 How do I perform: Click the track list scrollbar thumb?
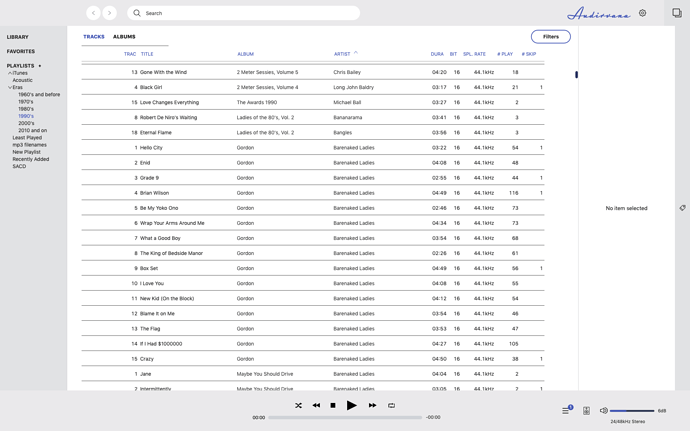[x=576, y=75]
